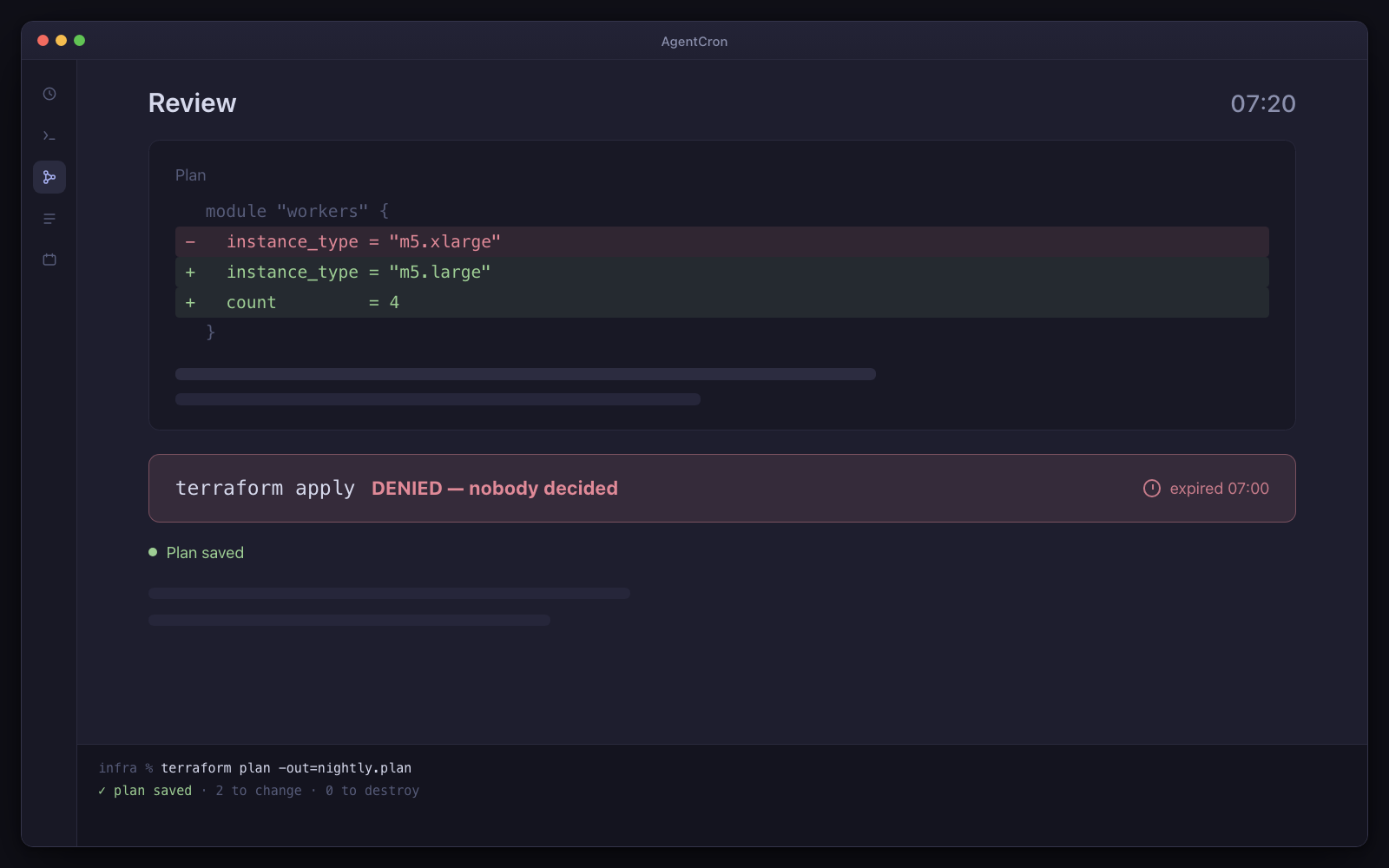Screen dimensions: 1389x868
Task: Click "2 to change" in terminal output
Action: 259,791
